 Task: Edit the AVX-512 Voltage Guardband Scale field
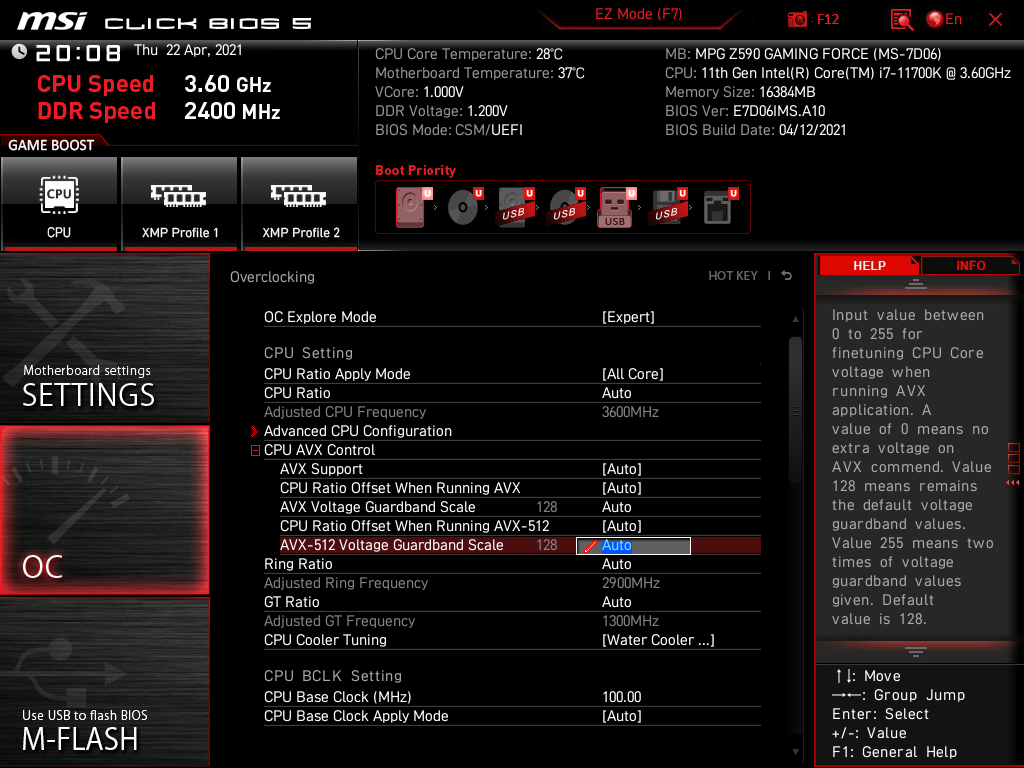633,545
